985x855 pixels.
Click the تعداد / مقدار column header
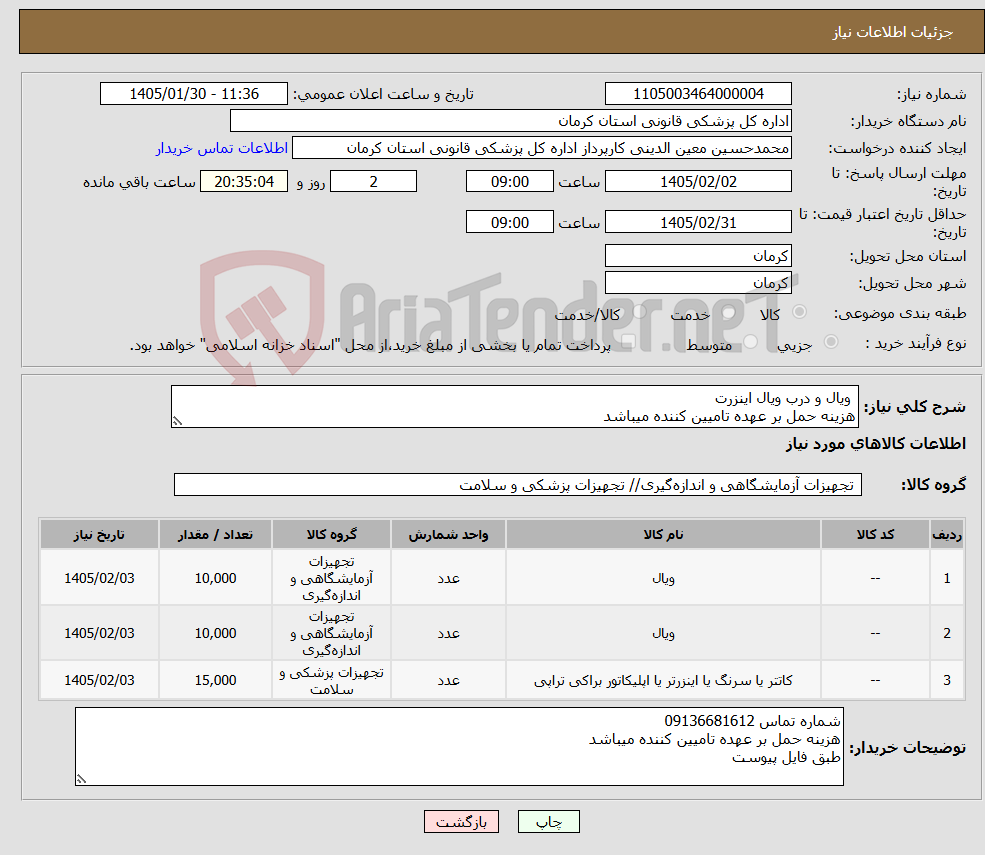[215, 534]
